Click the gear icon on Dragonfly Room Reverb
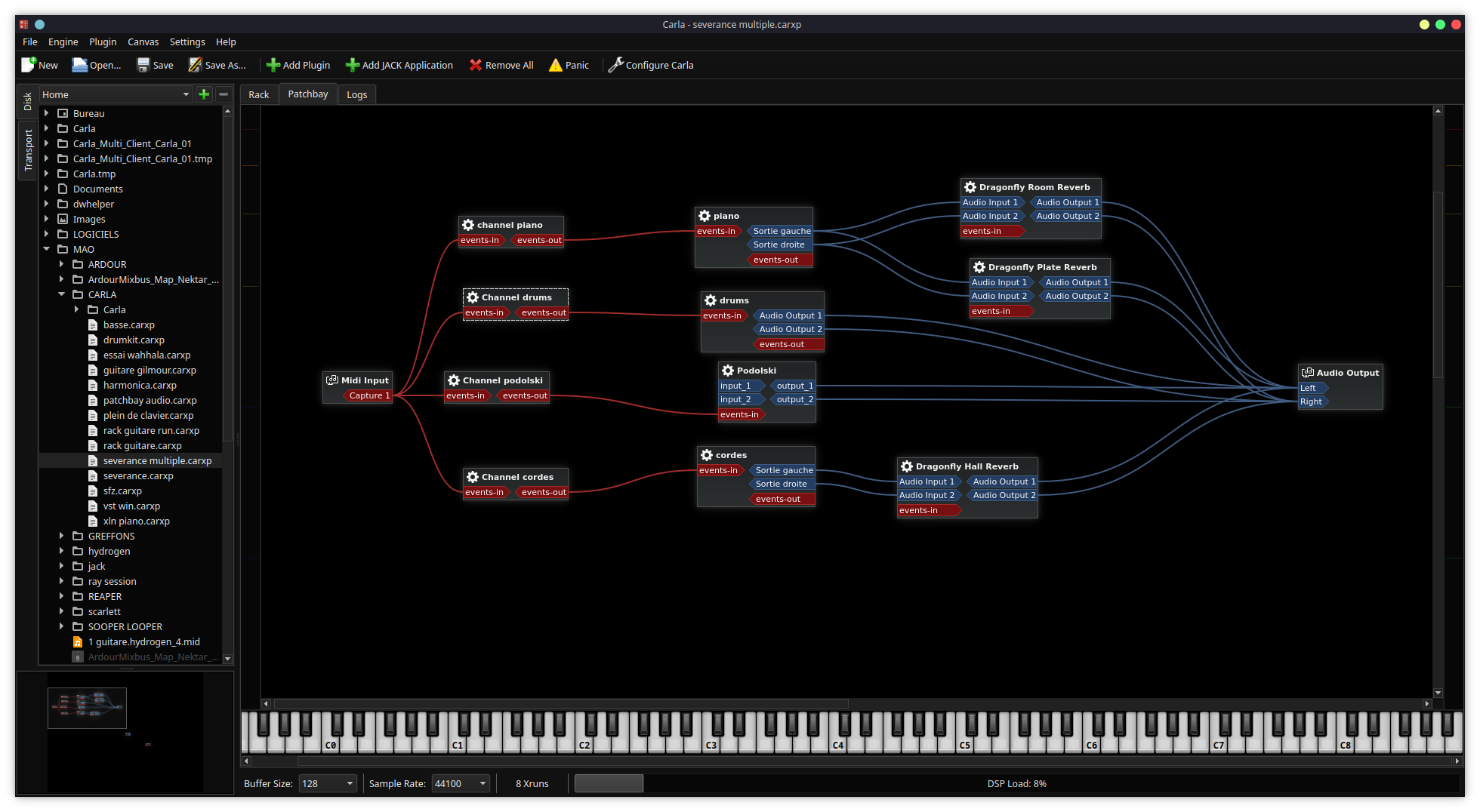 [970, 187]
